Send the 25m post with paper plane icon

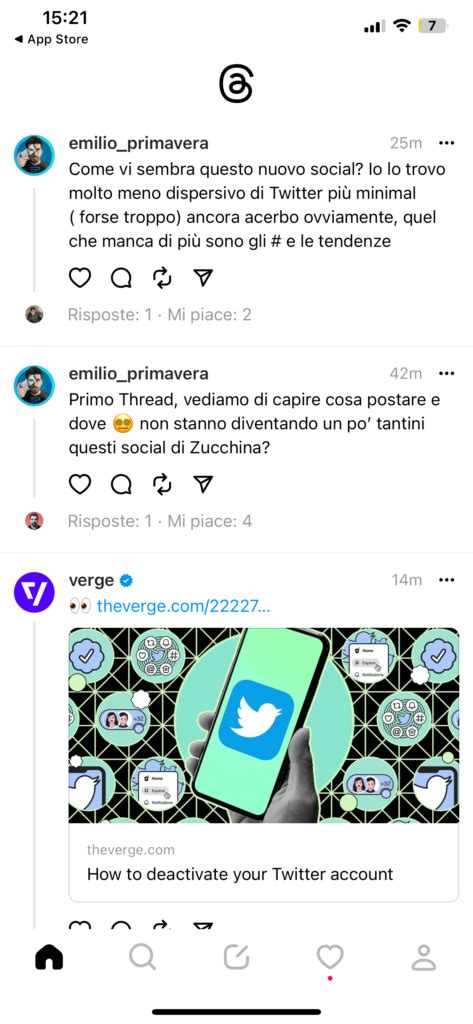(204, 278)
